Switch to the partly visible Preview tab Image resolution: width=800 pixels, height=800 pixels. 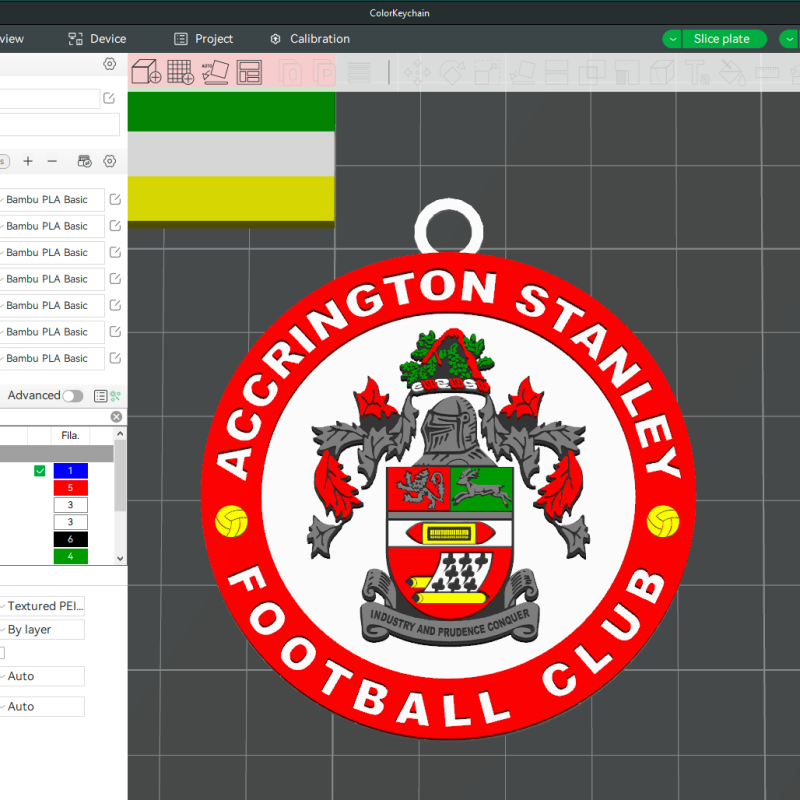pyautogui.click(x=11, y=39)
